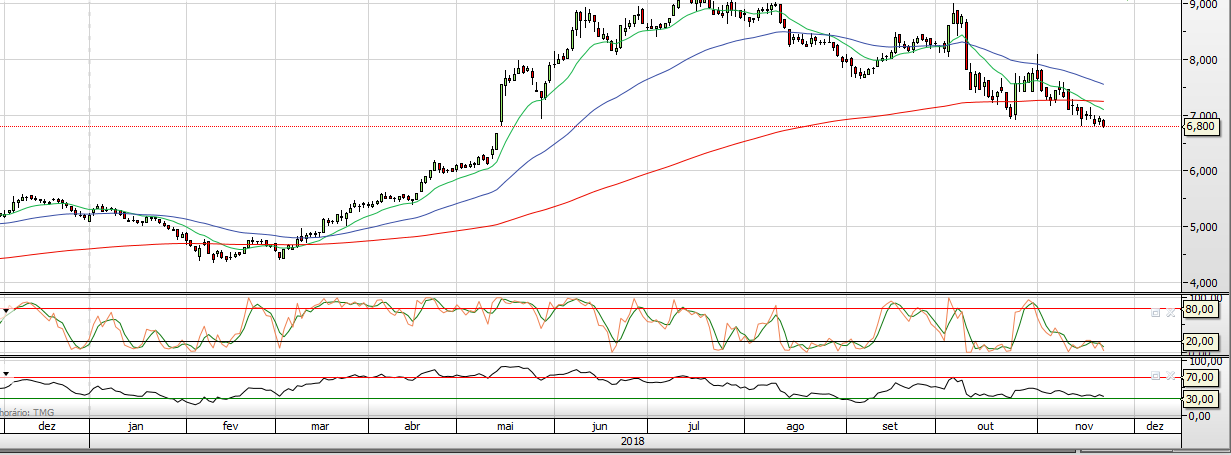Pick the "jul" month on the time axis

[x=692, y=426]
